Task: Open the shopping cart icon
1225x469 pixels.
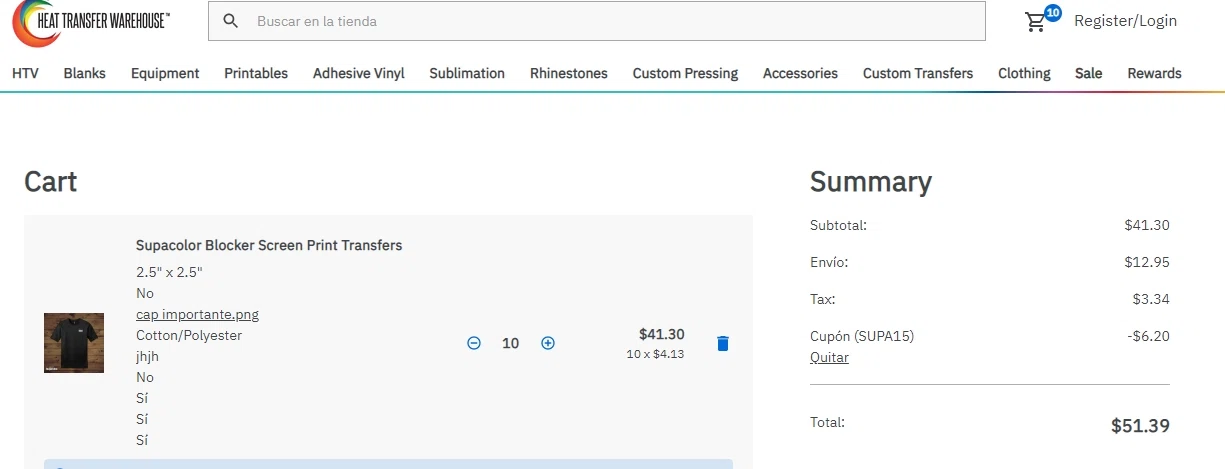Action: click(1036, 22)
